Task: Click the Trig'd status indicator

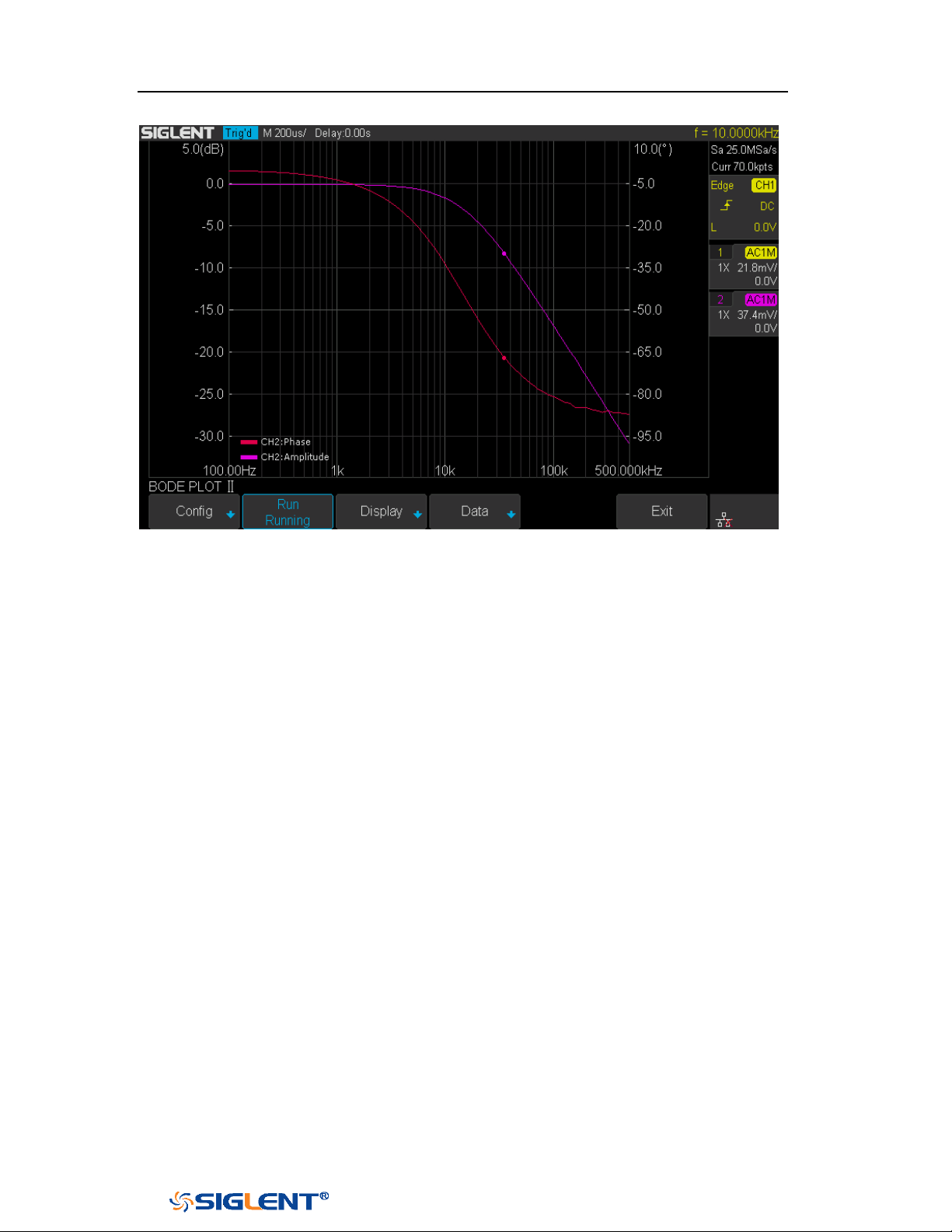Action: (239, 133)
